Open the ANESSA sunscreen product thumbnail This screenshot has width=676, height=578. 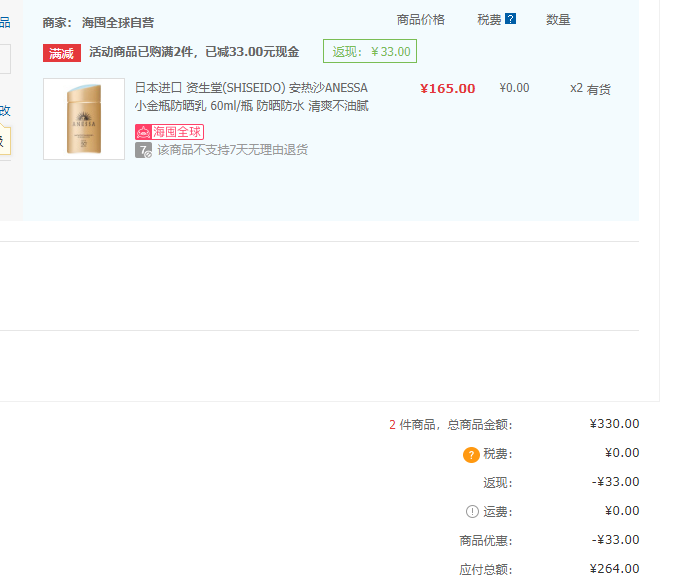[x=84, y=119]
